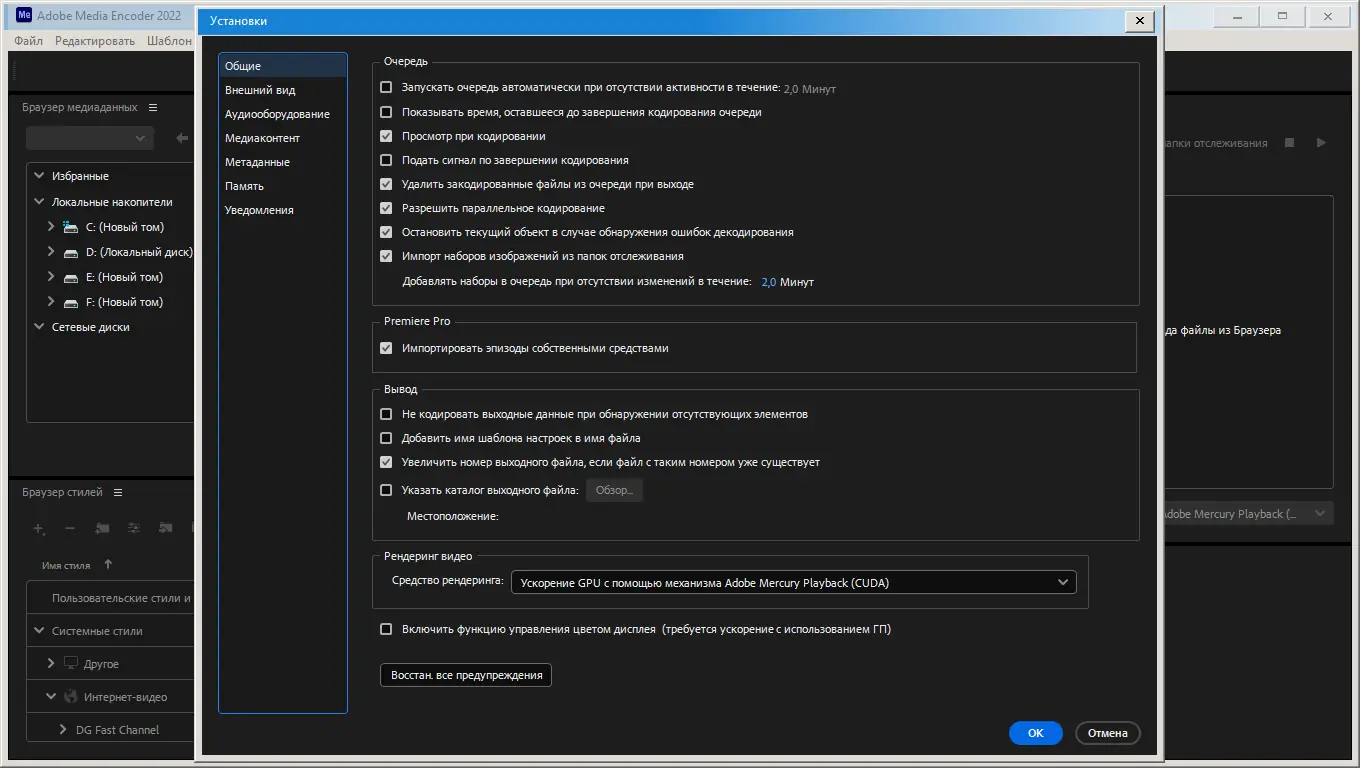Select the Общие settings category
This screenshot has height=768, width=1360.
(283, 66)
